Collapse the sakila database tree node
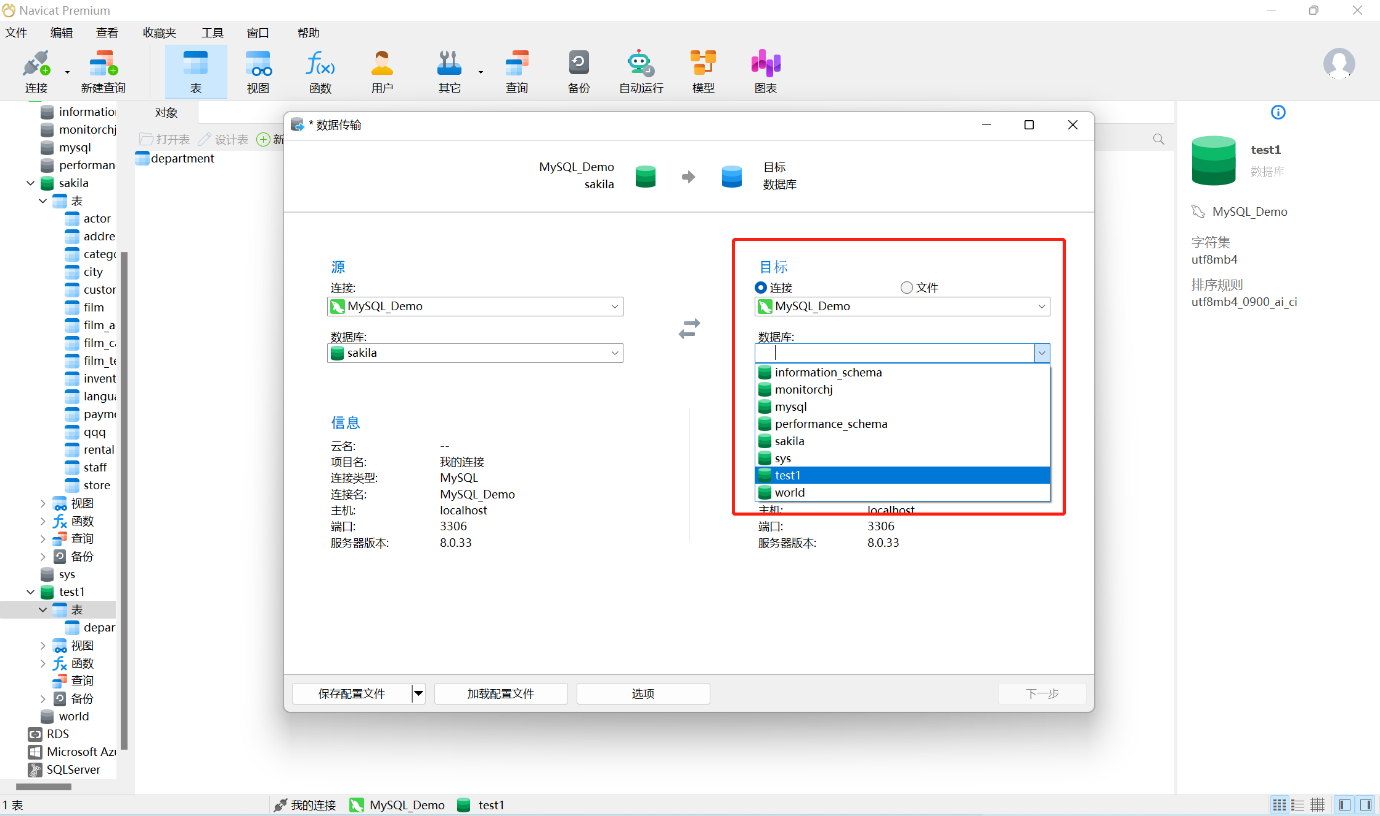 (x=29, y=184)
